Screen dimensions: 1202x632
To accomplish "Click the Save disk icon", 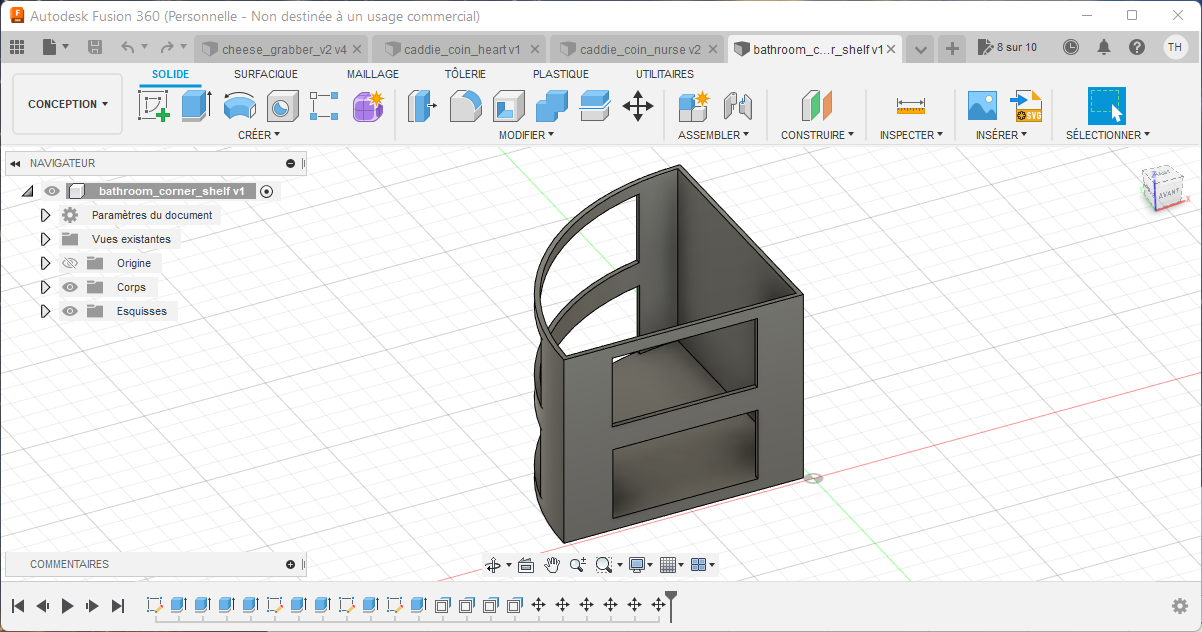I will pos(95,47).
